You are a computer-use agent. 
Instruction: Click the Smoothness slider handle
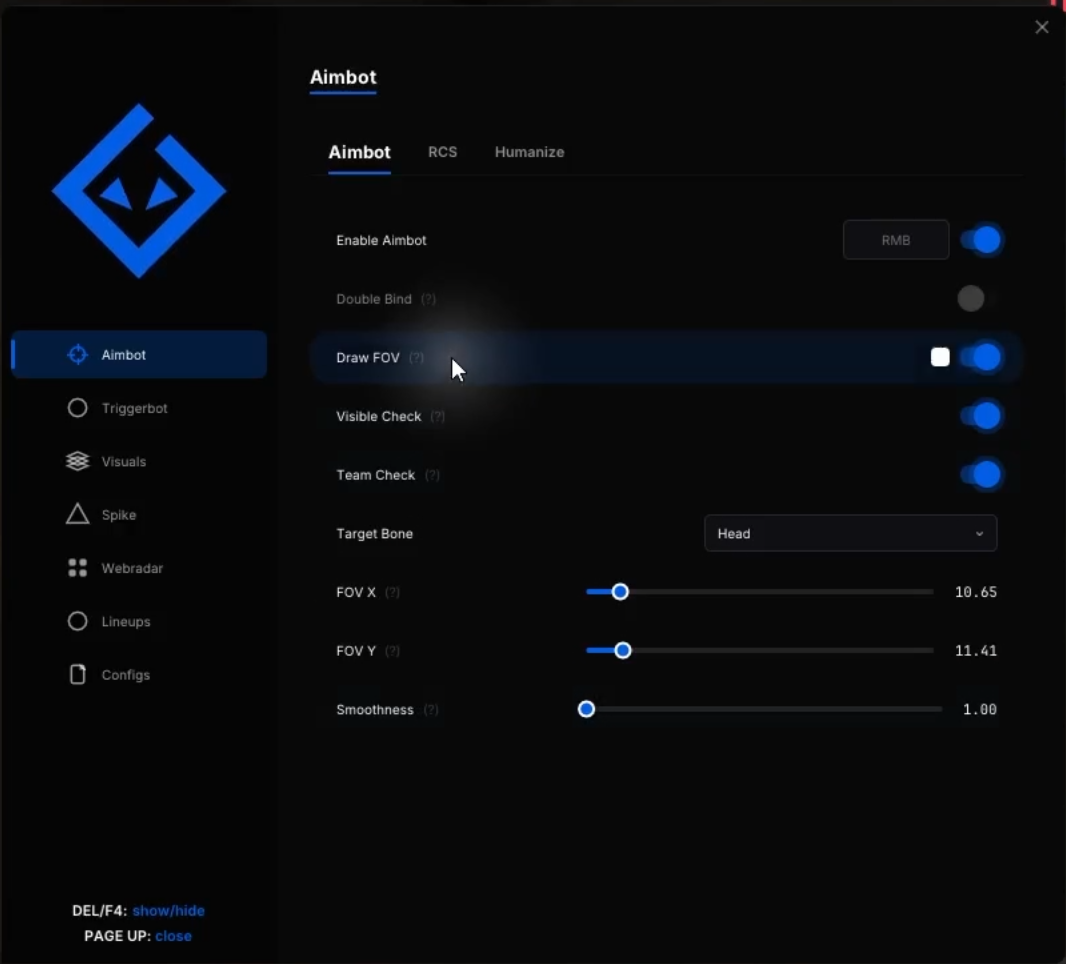coord(586,709)
